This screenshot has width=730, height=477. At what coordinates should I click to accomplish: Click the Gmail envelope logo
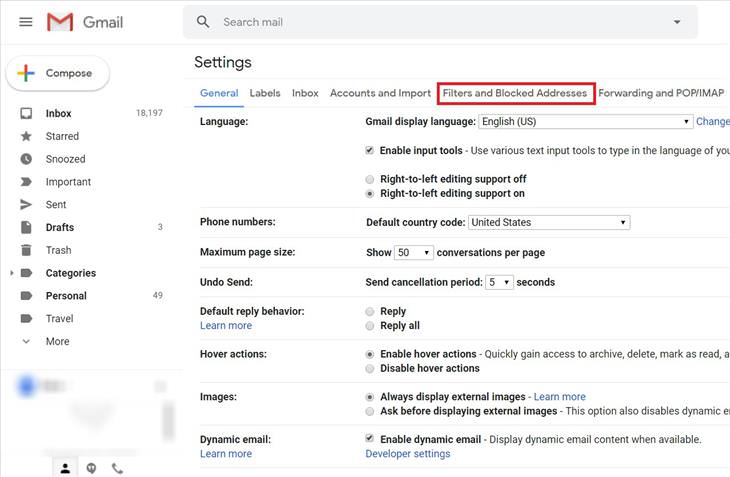click(60, 22)
